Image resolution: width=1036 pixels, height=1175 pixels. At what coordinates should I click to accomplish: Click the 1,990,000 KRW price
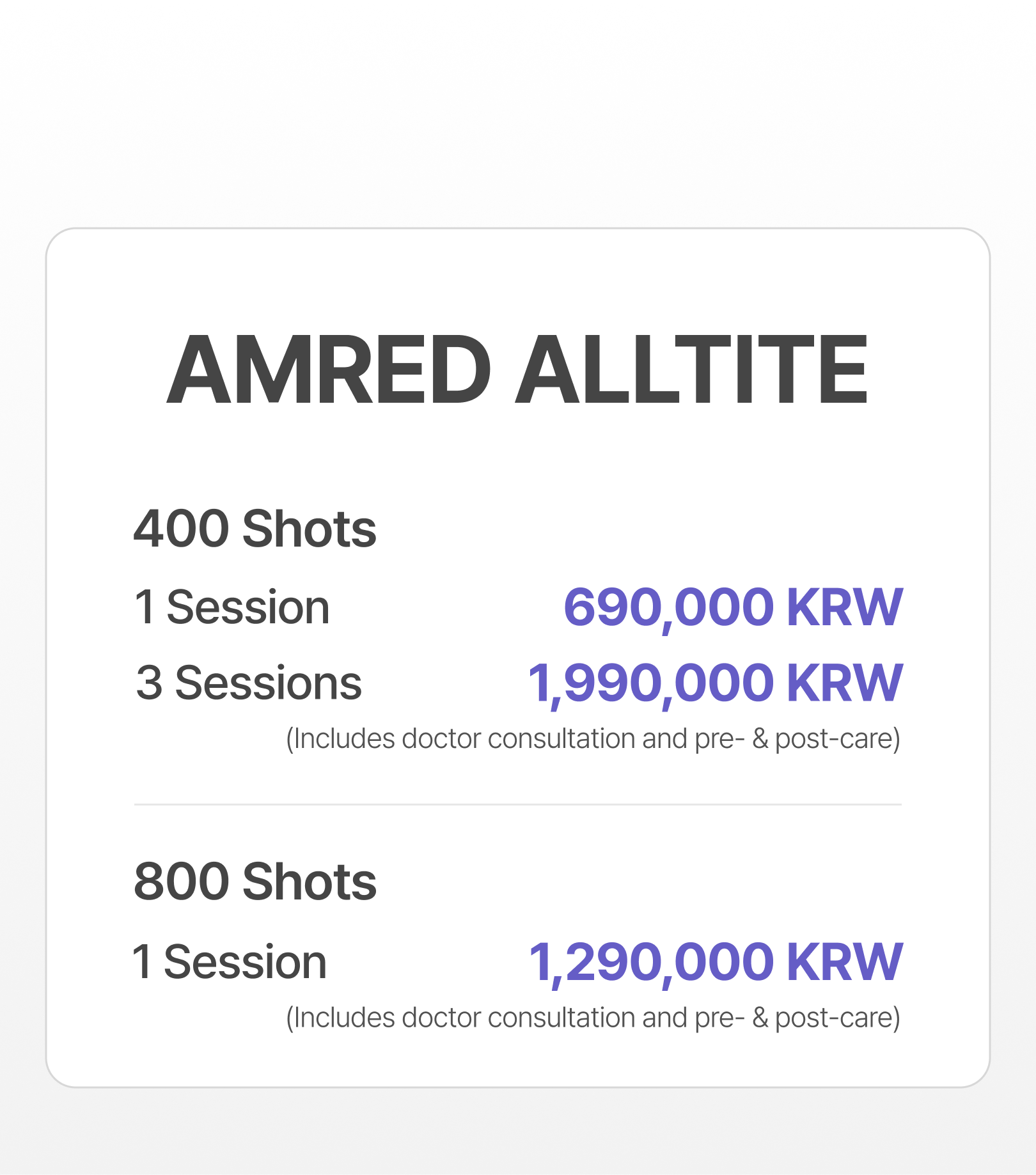point(715,683)
